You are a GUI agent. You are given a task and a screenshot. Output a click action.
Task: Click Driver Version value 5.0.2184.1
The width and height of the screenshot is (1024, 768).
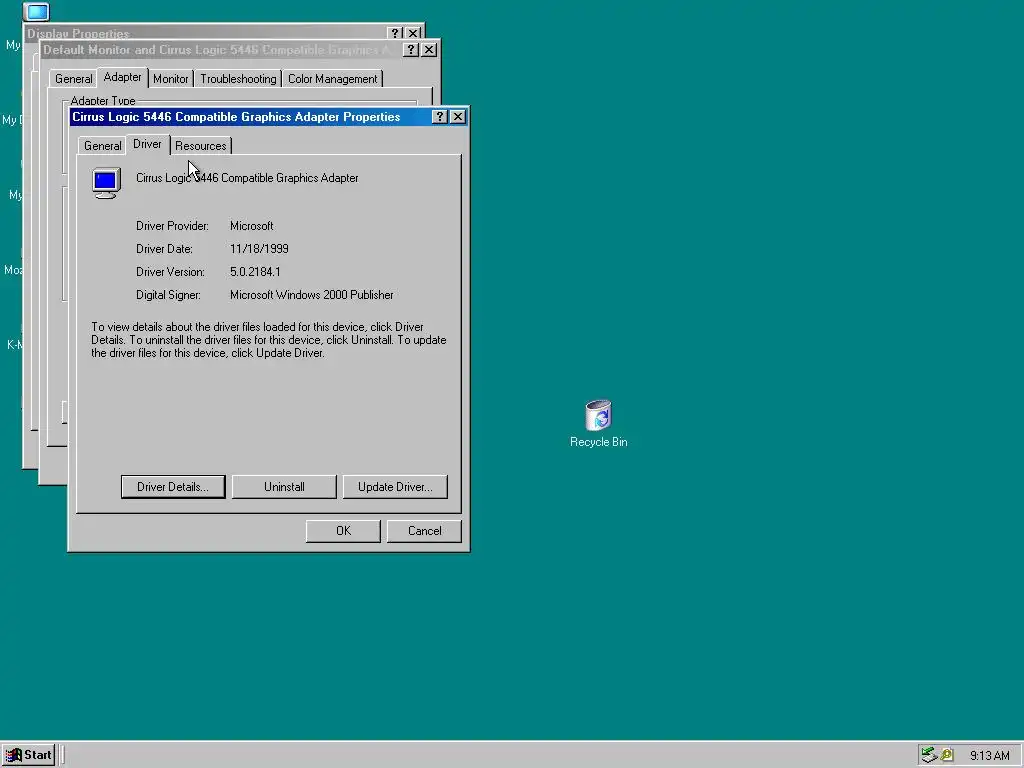(255, 272)
